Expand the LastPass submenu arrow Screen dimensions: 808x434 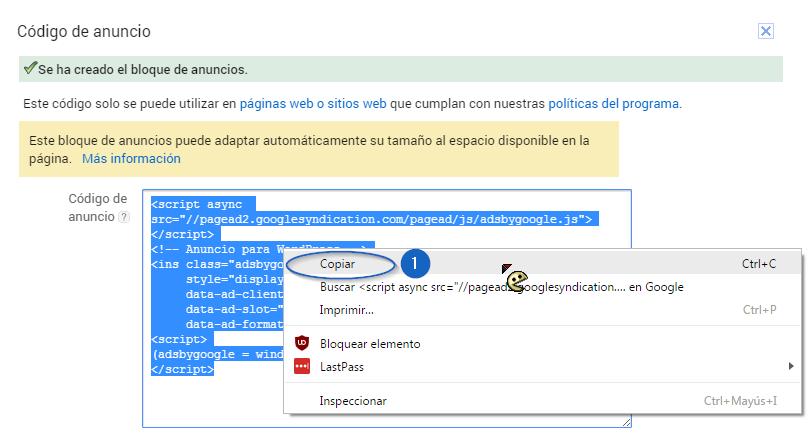(791, 366)
